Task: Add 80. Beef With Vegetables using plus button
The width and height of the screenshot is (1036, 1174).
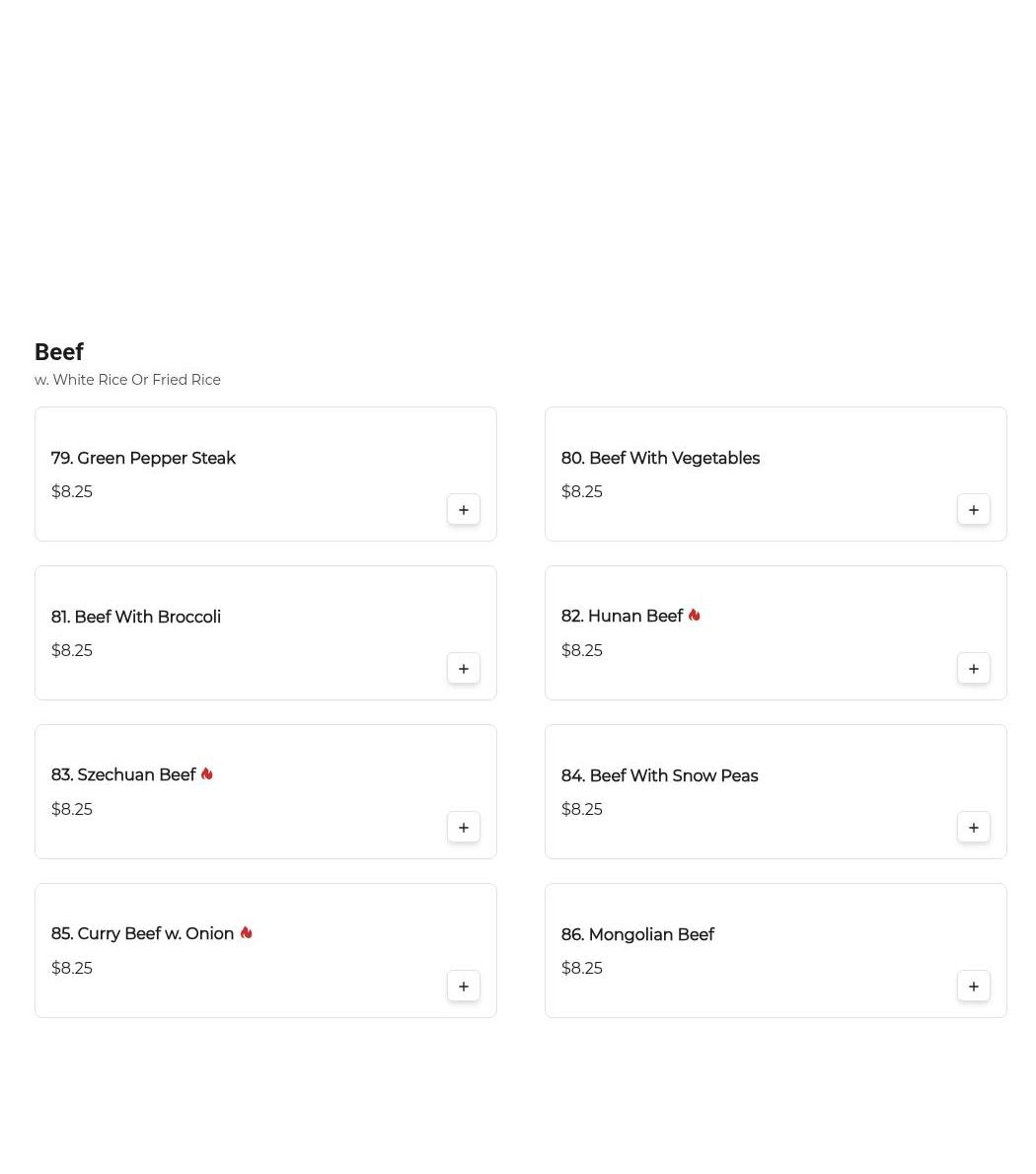Action: point(973,510)
